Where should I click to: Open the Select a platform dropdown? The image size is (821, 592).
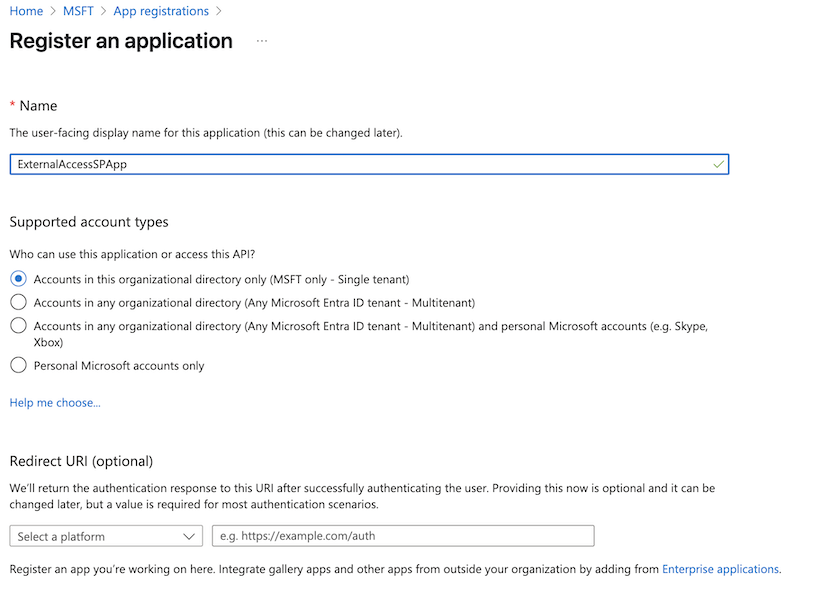tap(106, 536)
